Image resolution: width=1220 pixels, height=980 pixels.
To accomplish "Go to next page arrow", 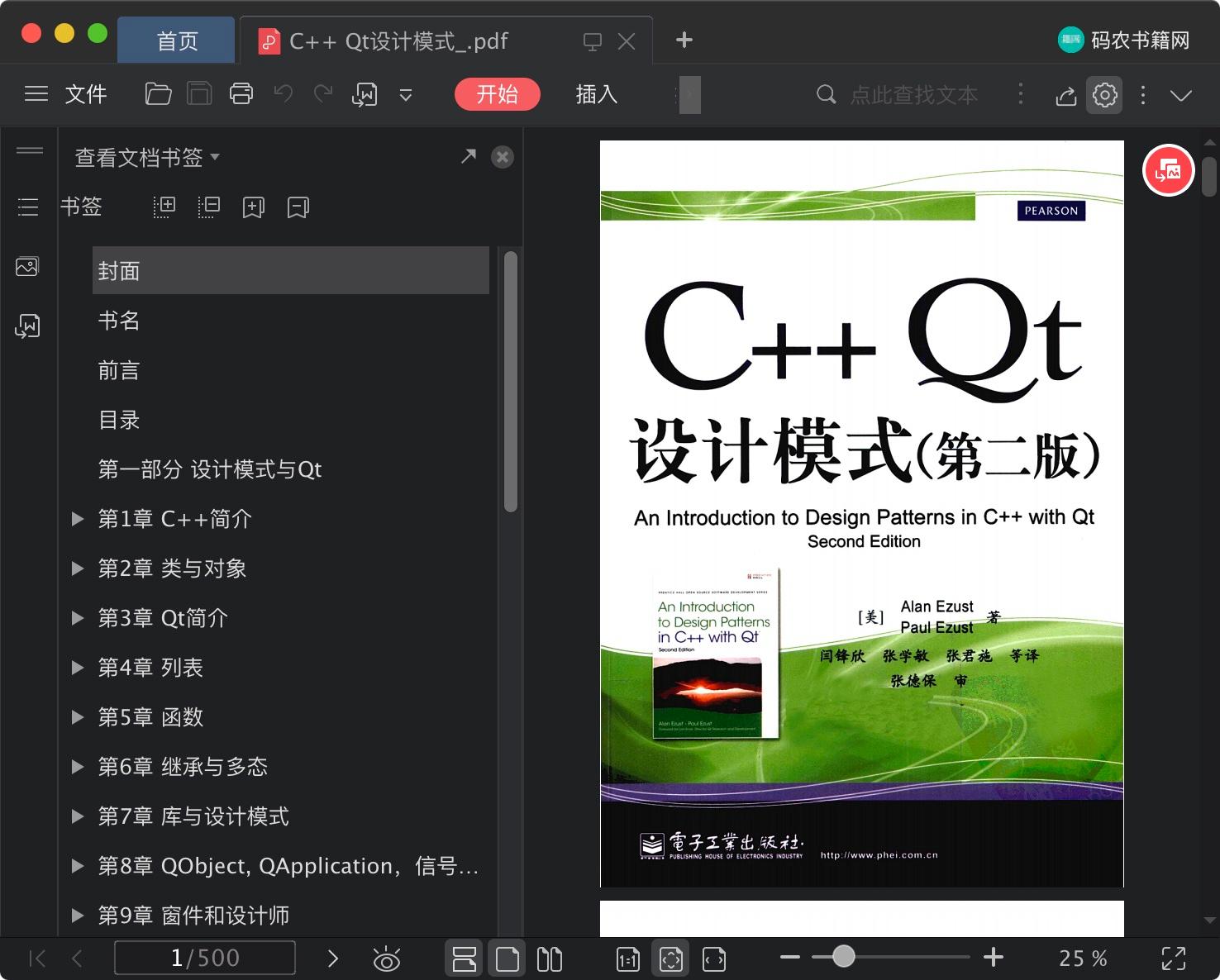I will (x=332, y=959).
